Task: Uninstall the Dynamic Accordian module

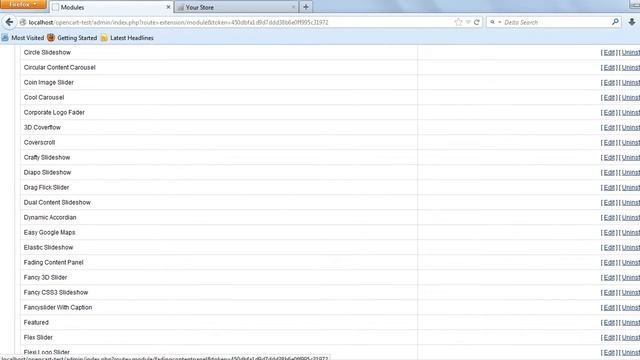Action: (631, 218)
